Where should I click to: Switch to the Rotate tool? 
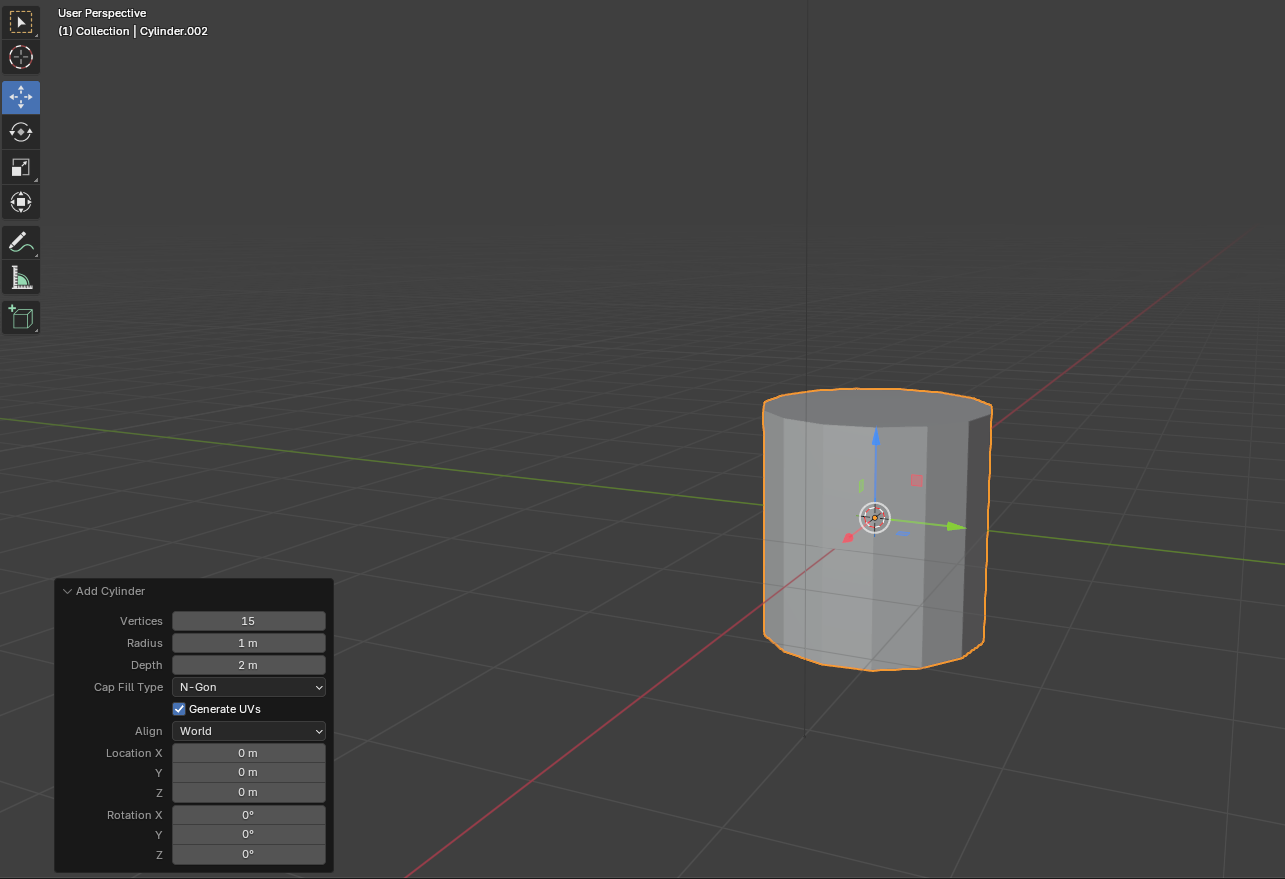point(21,132)
